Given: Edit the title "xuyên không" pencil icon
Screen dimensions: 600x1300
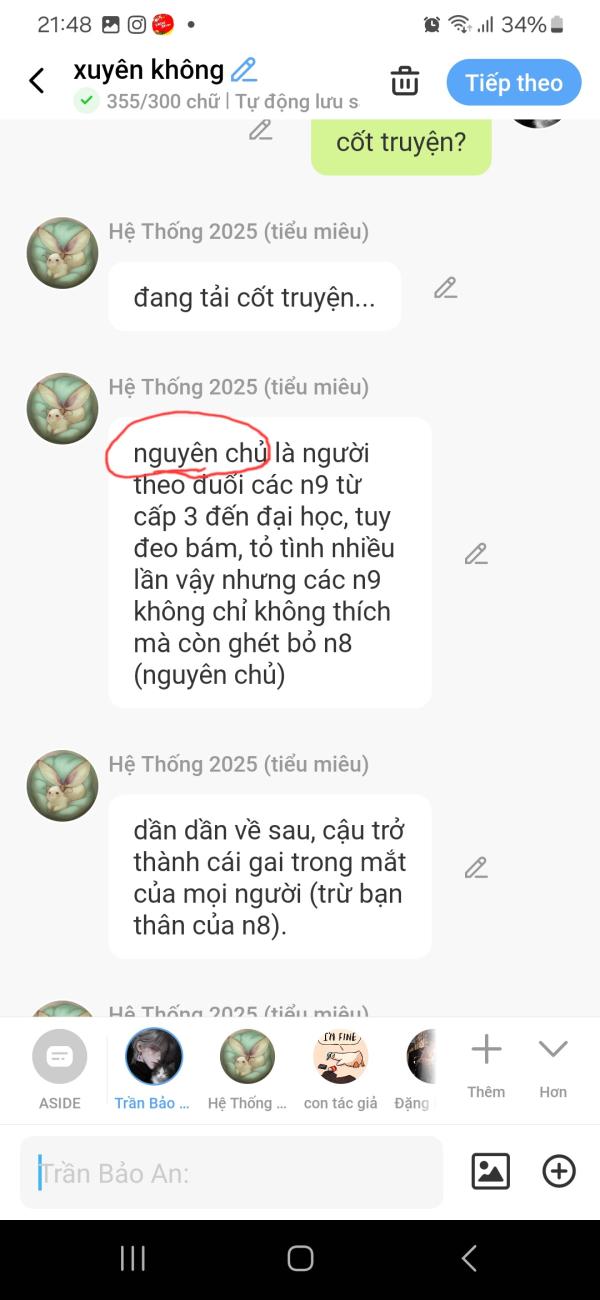Looking at the screenshot, I should pyautogui.click(x=244, y=70).
